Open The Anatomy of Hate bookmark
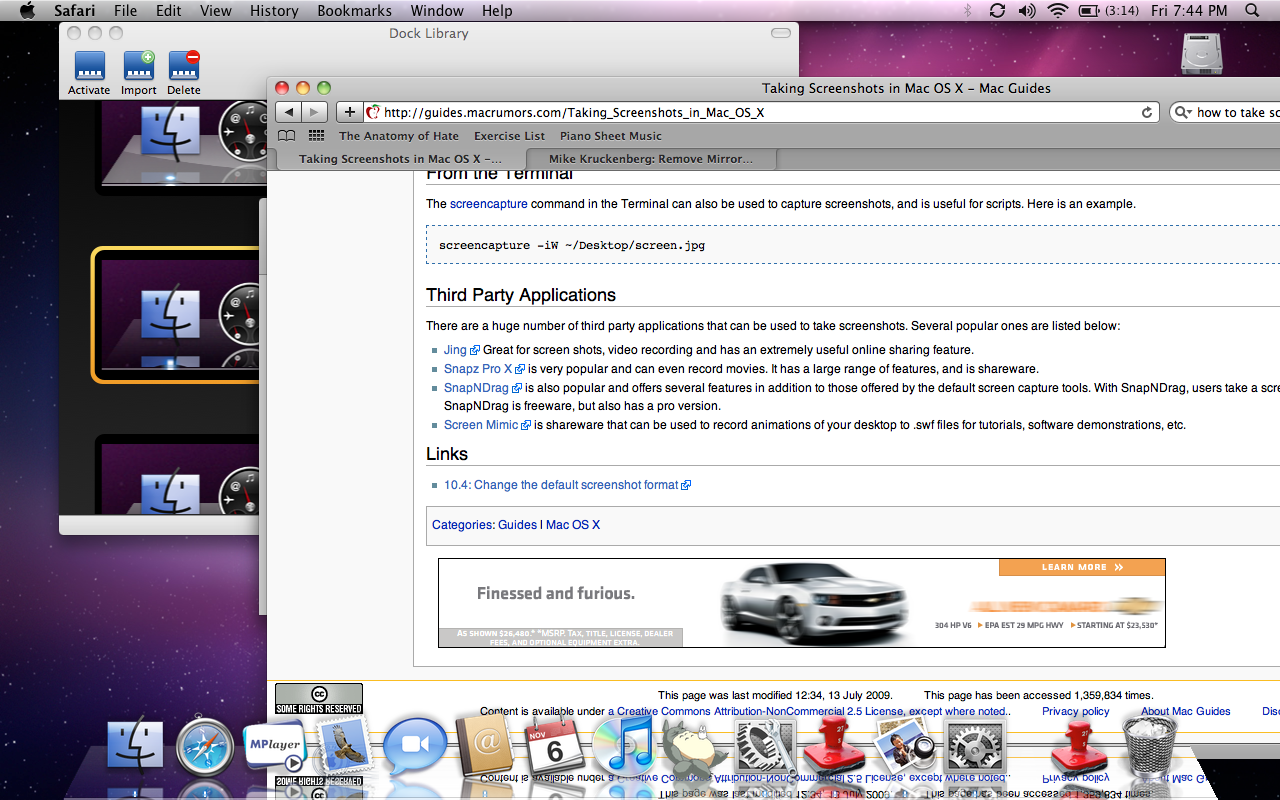Image resolution: width=1280 pixels, height=800 pixels. [399, 136]
